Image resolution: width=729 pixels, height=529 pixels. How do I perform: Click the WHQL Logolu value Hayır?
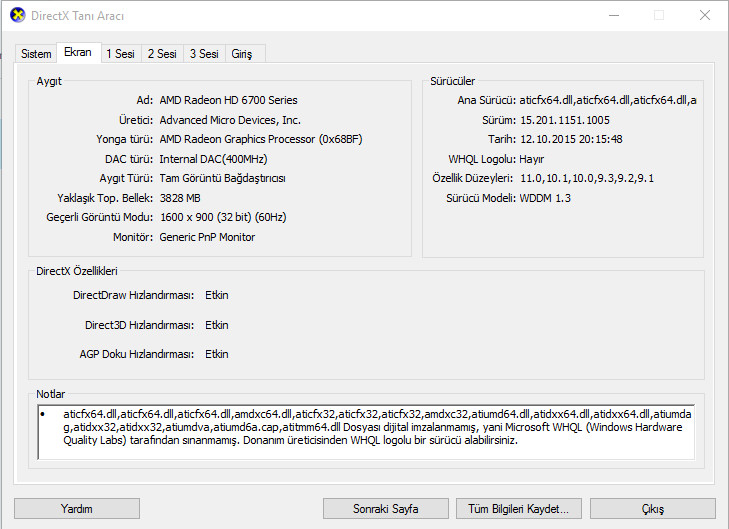tap(531, 159)
